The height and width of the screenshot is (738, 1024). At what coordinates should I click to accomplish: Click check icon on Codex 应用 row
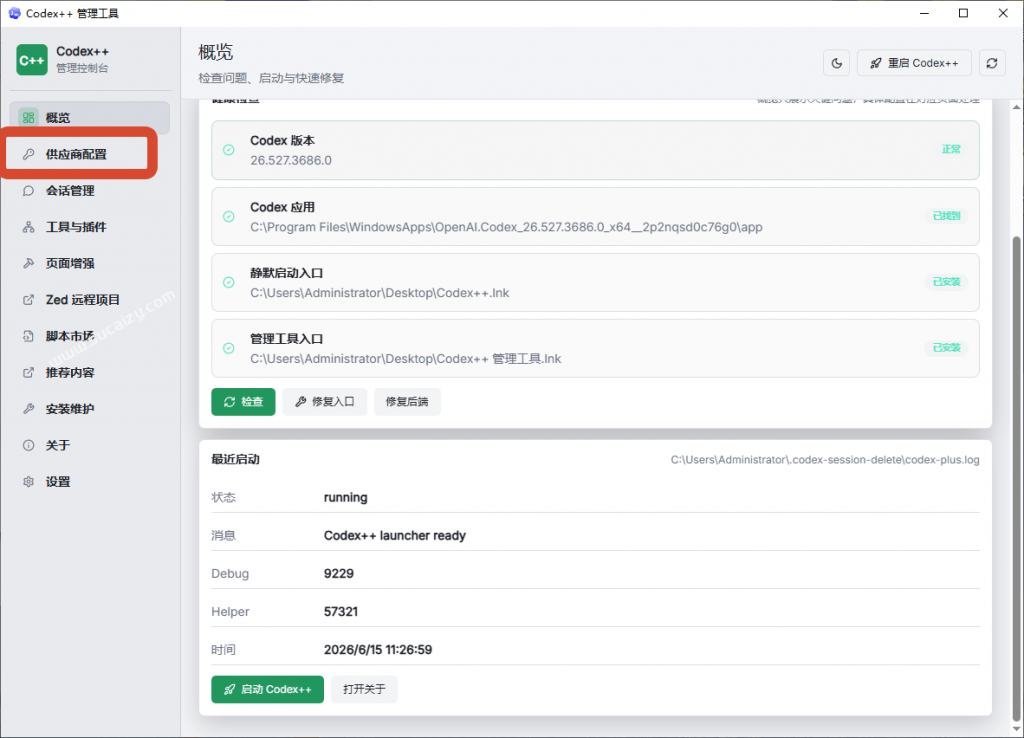click(229, 216)
